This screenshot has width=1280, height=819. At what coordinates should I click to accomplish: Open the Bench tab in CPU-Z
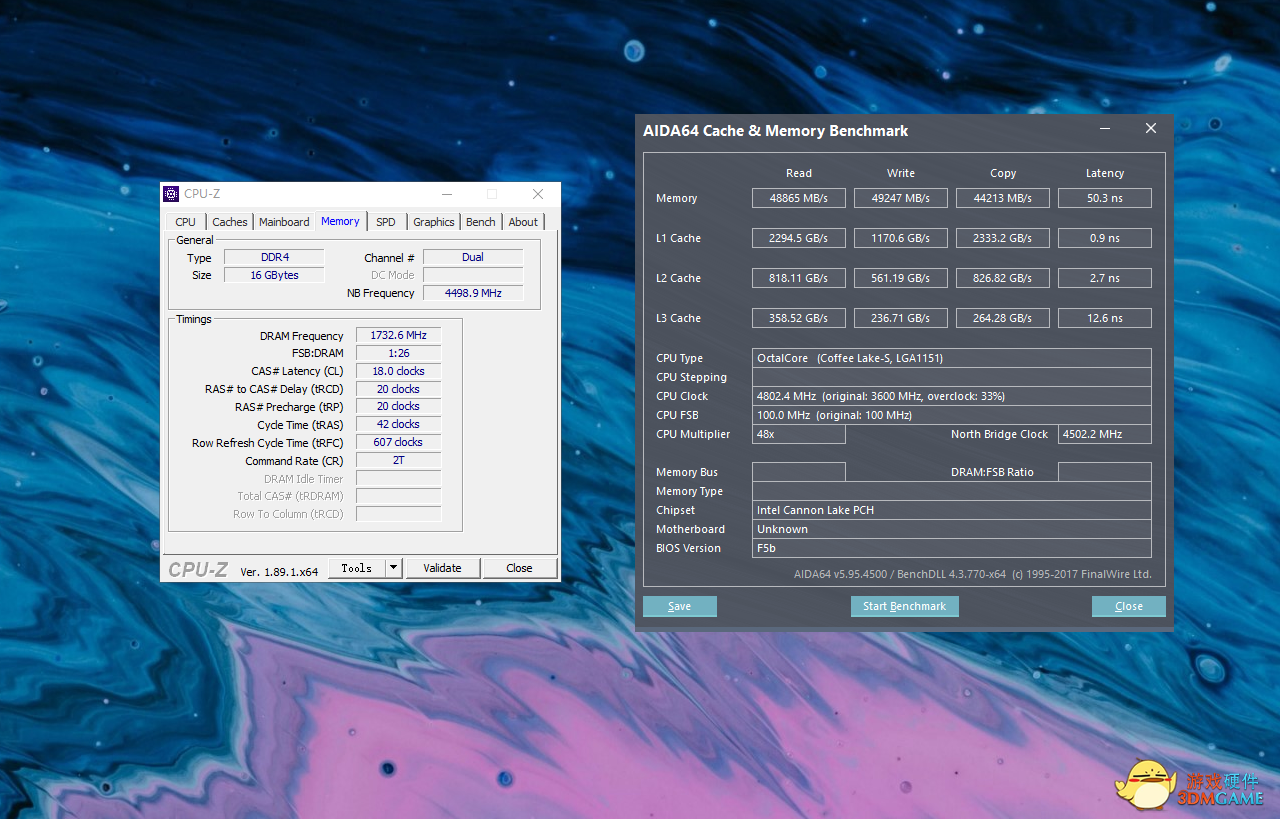(481, 222)
